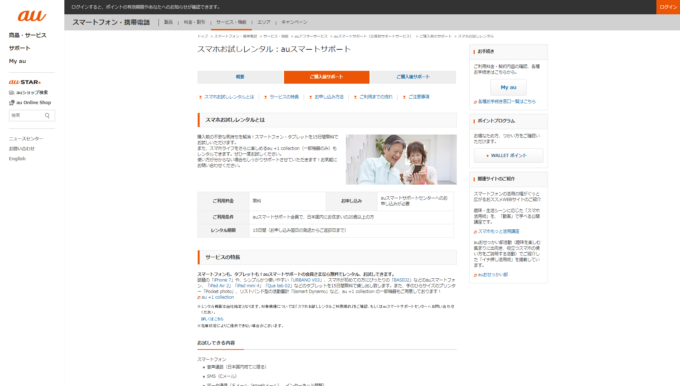Open the 製品 navigation item

point(168,22)
